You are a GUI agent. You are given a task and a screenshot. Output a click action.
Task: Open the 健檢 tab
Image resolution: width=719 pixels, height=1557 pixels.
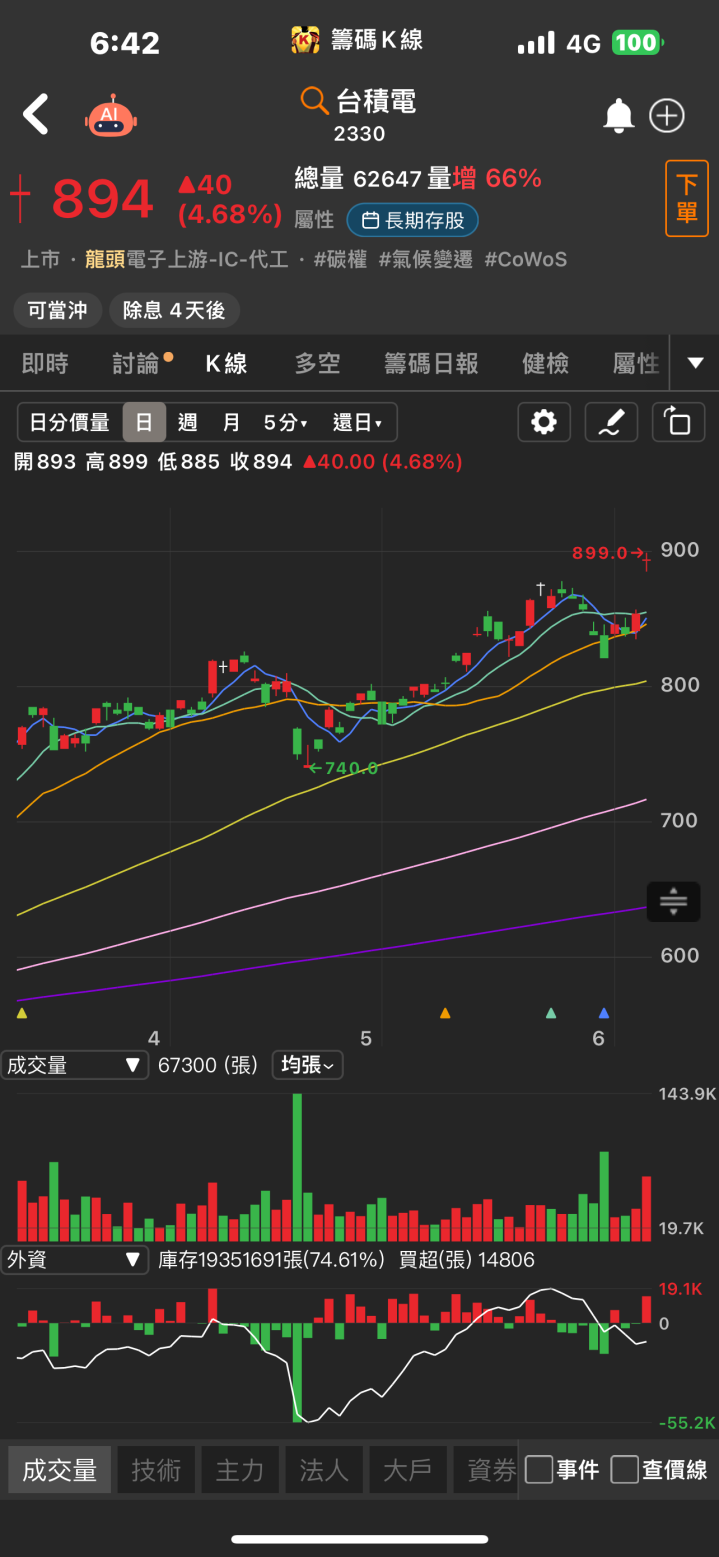coord(546,364)
